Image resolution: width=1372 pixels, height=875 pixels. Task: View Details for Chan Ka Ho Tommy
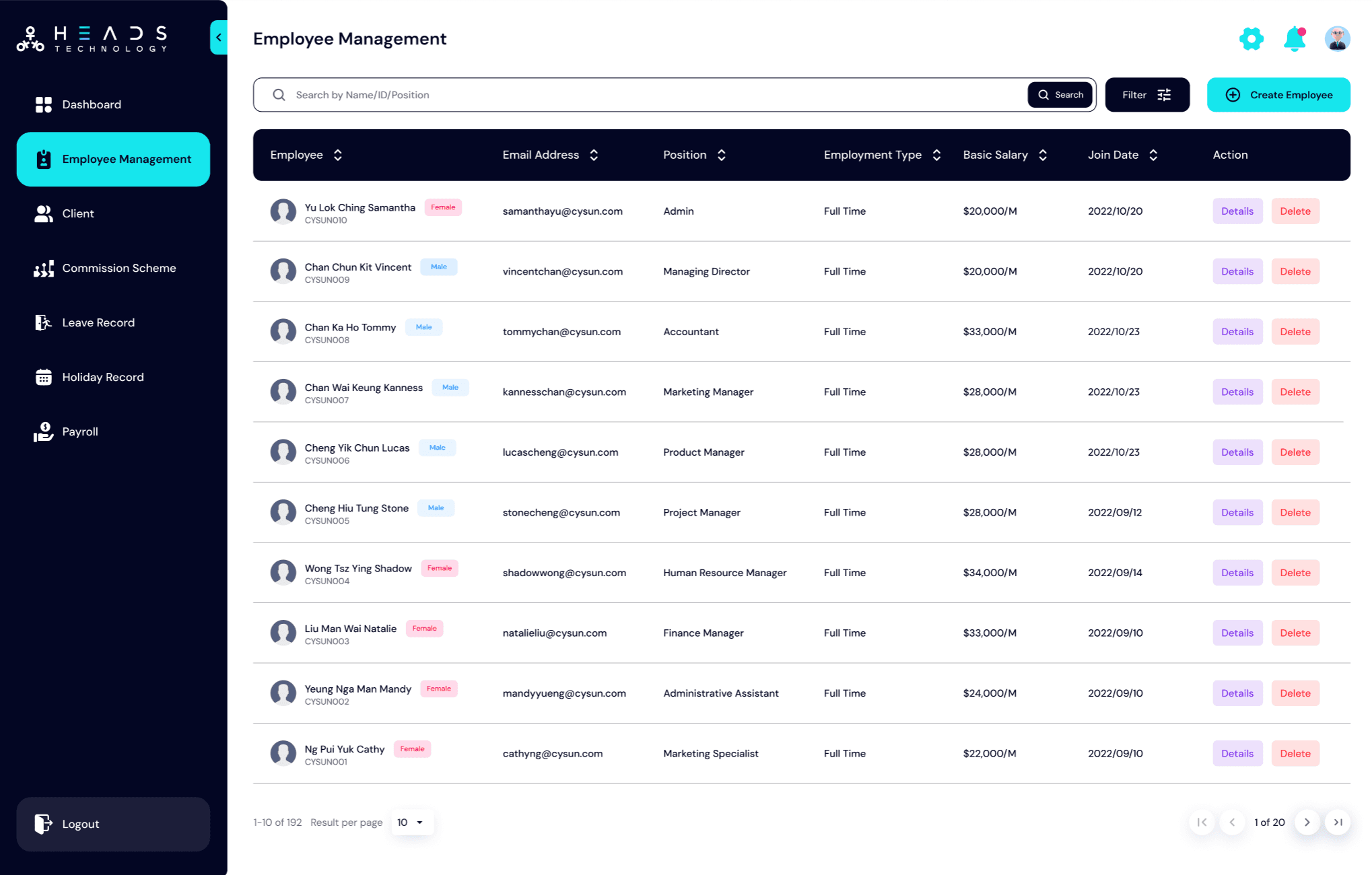[1237, 331]
